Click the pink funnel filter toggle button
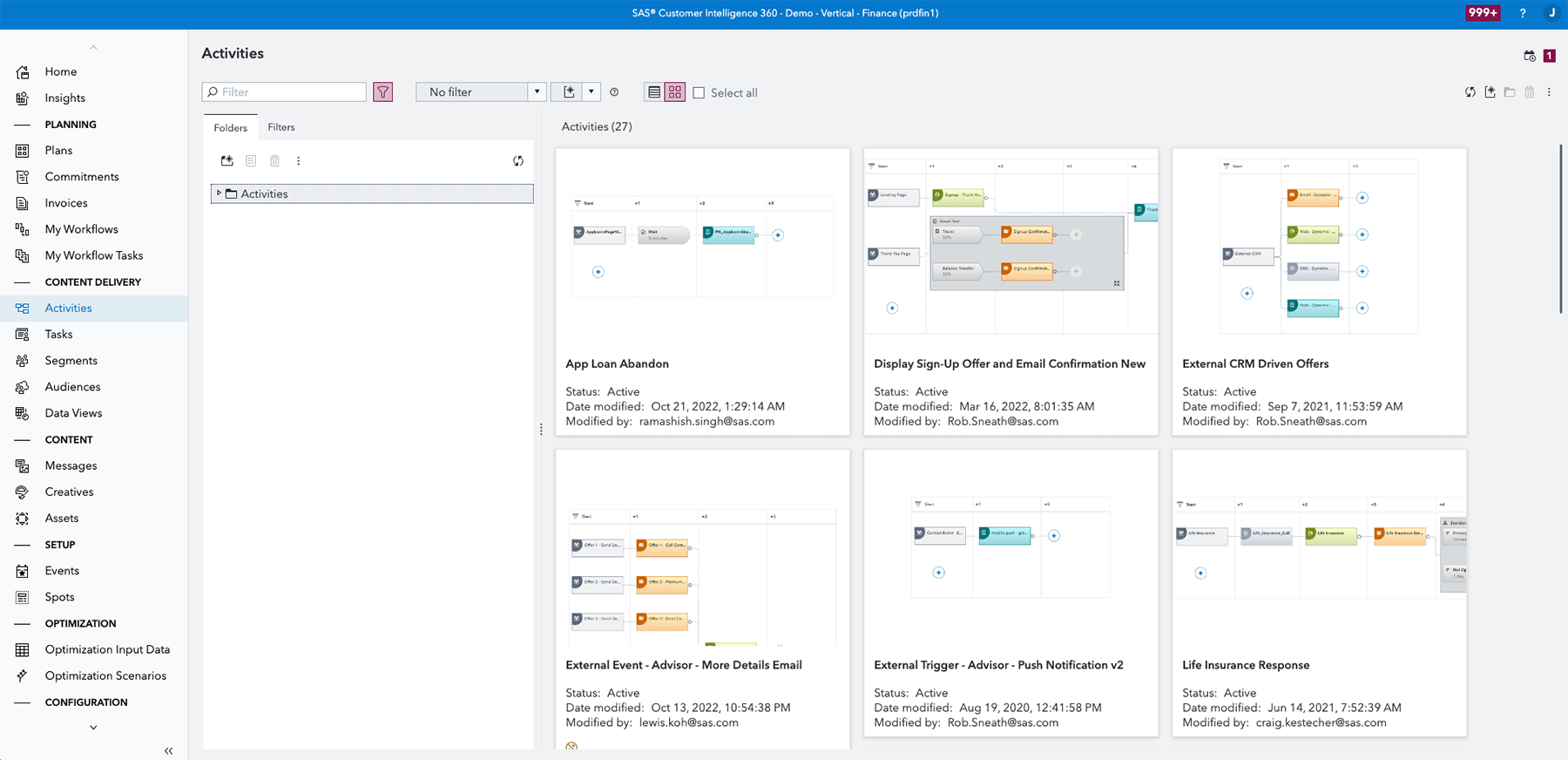The image size is (1568, 760). (382, 92)
